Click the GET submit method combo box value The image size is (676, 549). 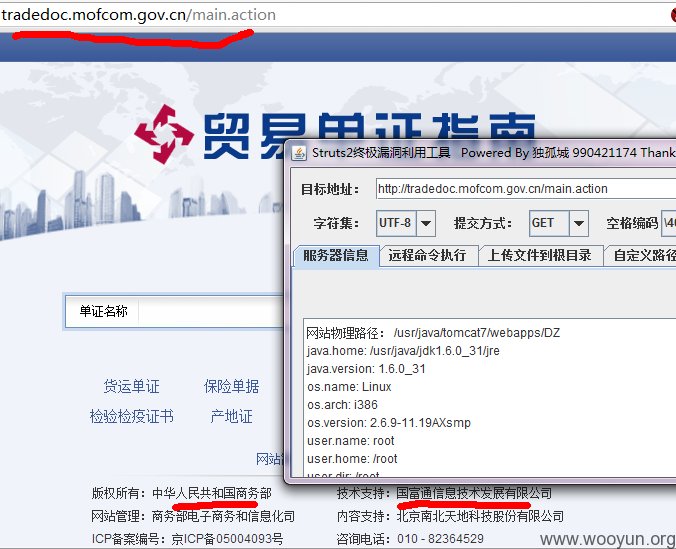(549, 223)
